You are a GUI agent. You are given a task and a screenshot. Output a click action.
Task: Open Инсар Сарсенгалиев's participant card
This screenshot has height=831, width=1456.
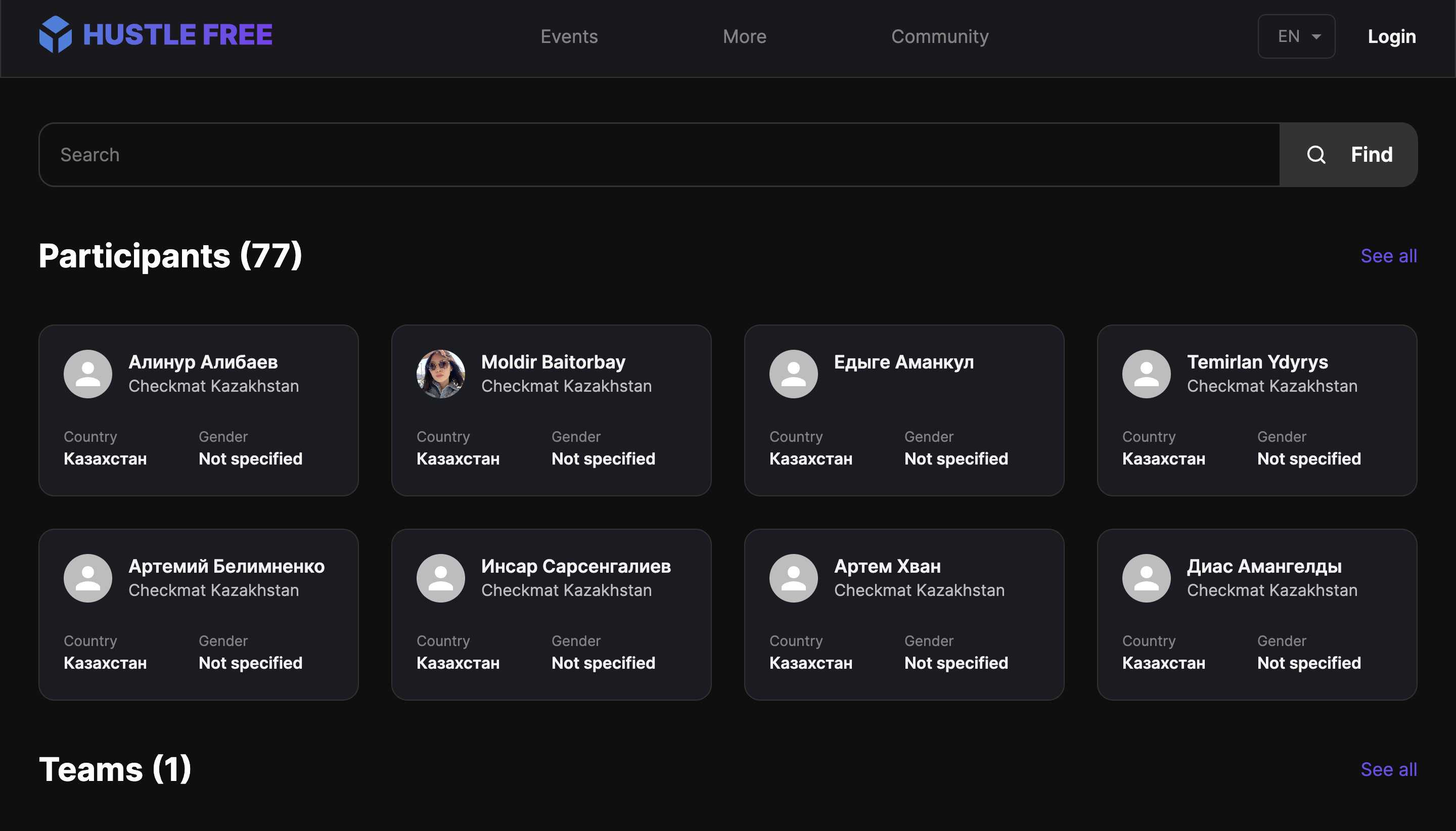551,615
